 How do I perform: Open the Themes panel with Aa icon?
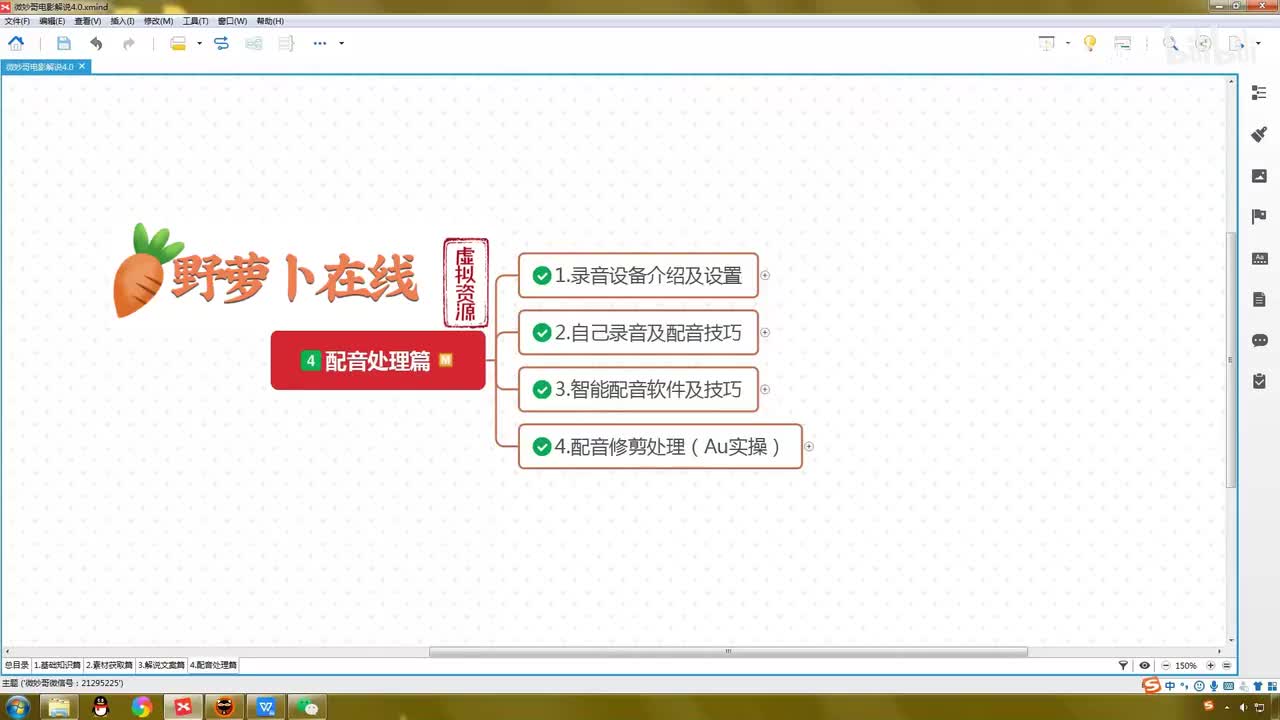click(x=1259, y=258)
